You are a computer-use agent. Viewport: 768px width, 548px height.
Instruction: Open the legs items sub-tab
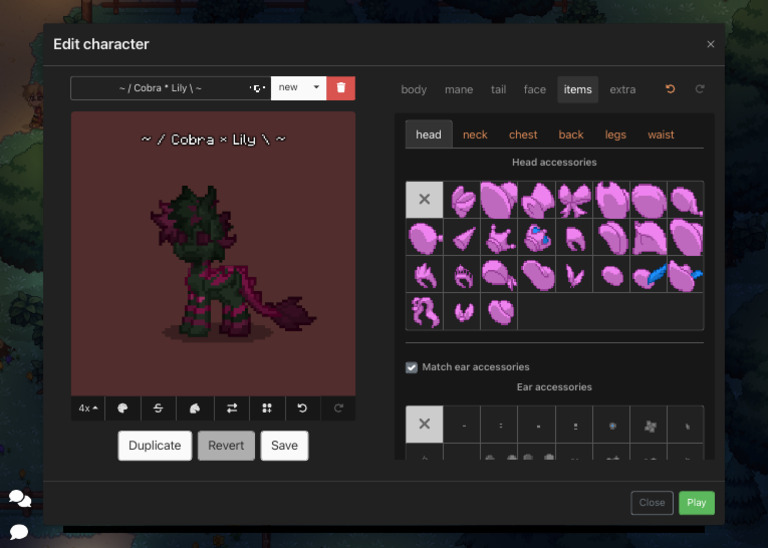coord(616,135)
